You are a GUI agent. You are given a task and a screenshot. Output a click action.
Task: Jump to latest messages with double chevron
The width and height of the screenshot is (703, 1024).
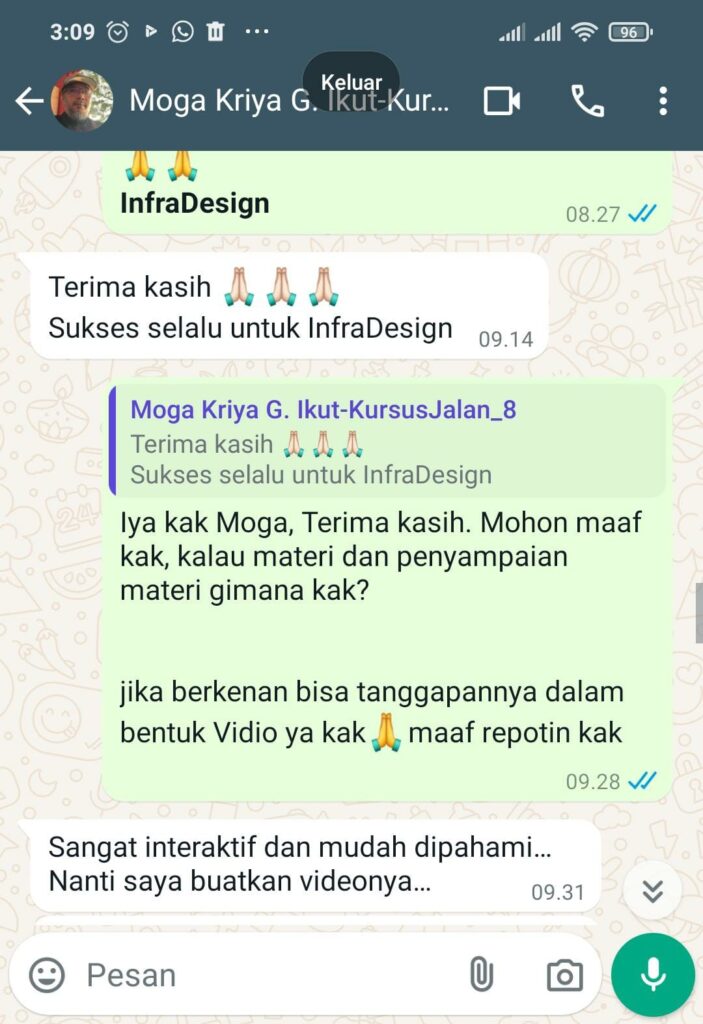[x=653, y=891]
